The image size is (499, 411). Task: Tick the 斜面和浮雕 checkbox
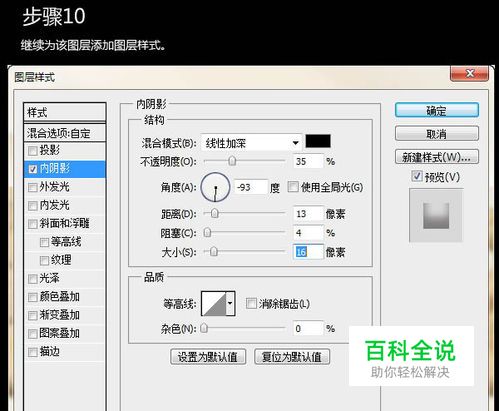pyautogui.click(x=33, y=224)
